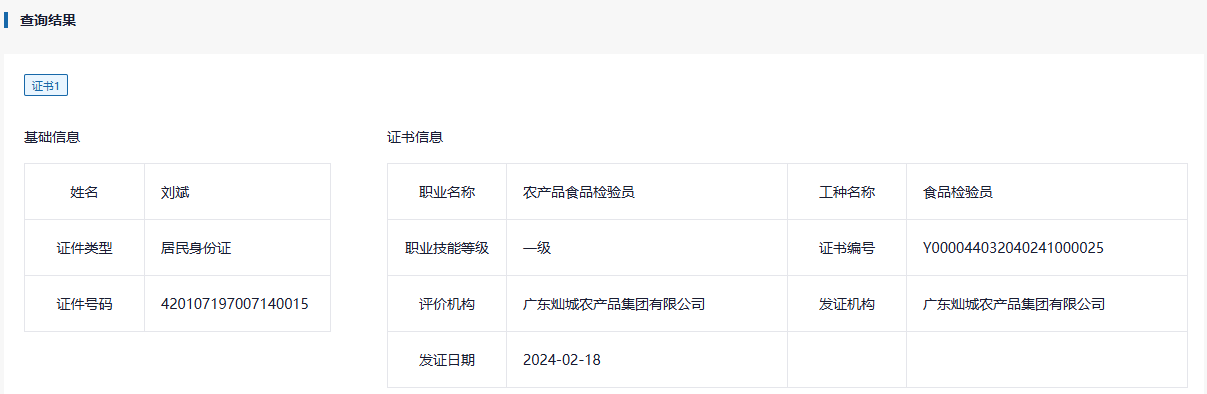Click the 职业名称 label cell
This screenshot has width=1207, height=394.
[447, 192]
